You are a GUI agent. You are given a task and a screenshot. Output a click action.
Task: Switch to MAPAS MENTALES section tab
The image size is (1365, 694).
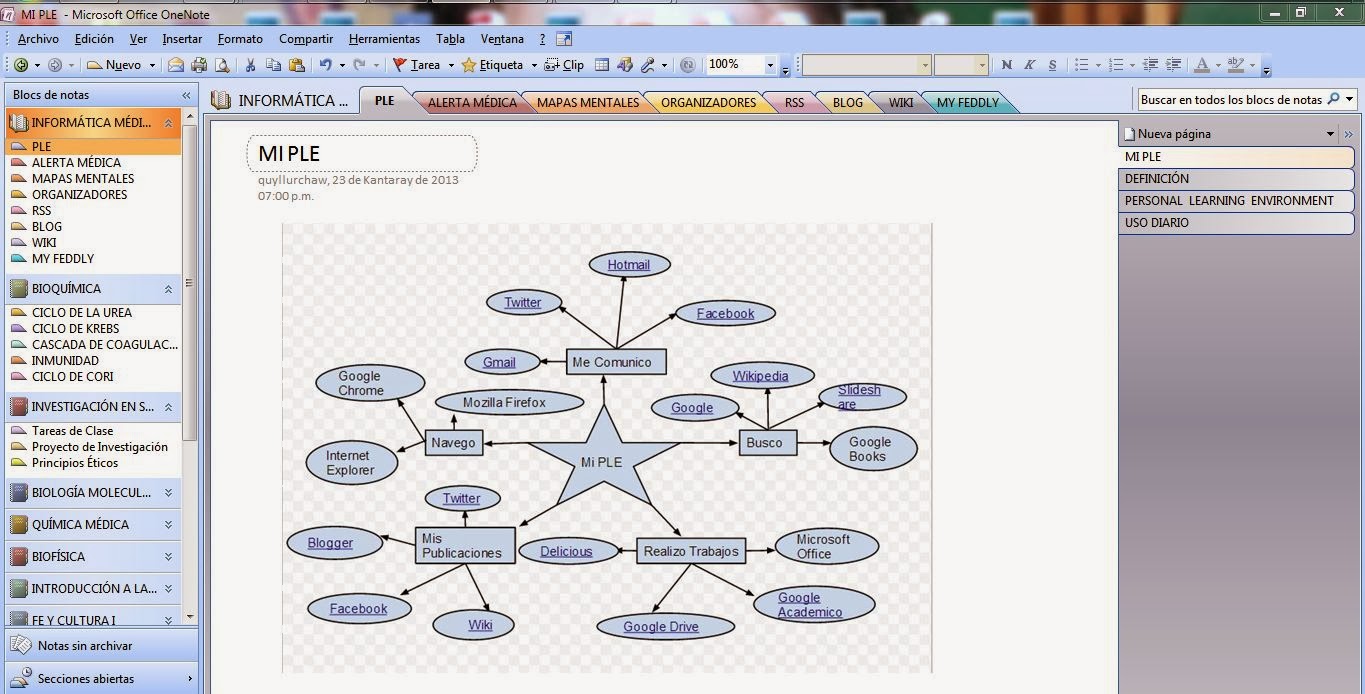click(588, 102)
